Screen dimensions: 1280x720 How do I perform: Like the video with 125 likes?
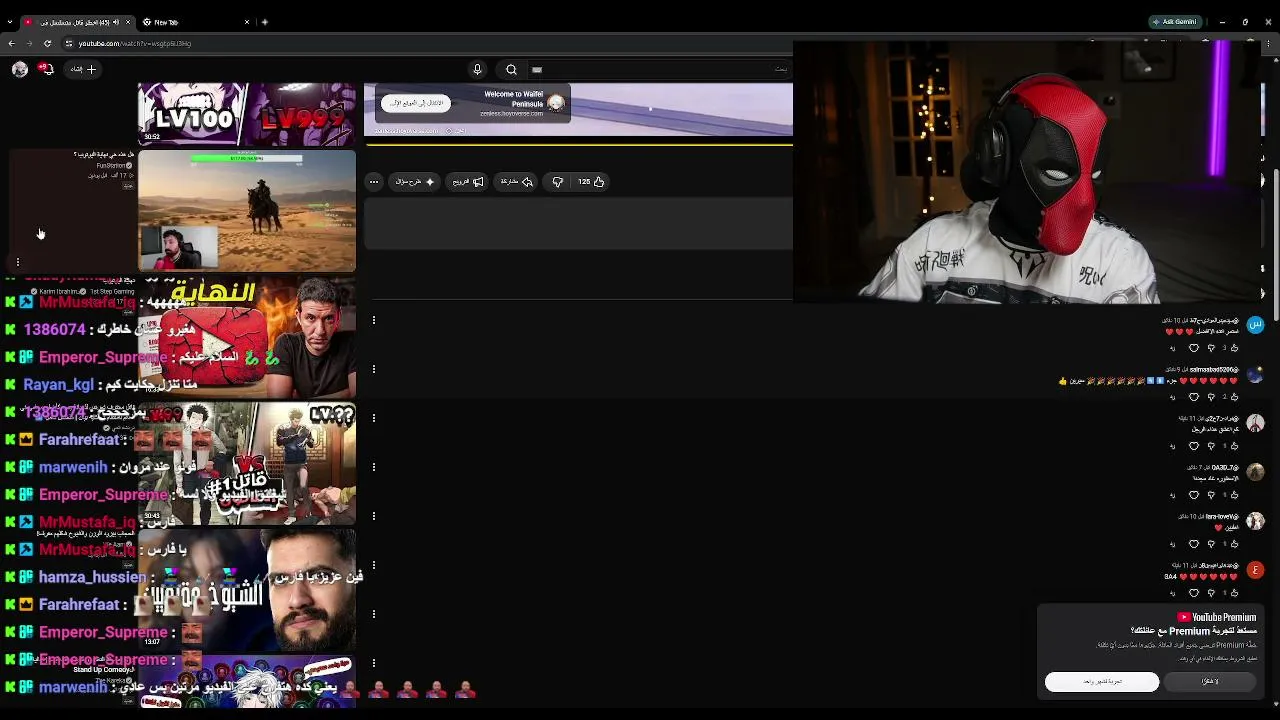pos(591,182)
